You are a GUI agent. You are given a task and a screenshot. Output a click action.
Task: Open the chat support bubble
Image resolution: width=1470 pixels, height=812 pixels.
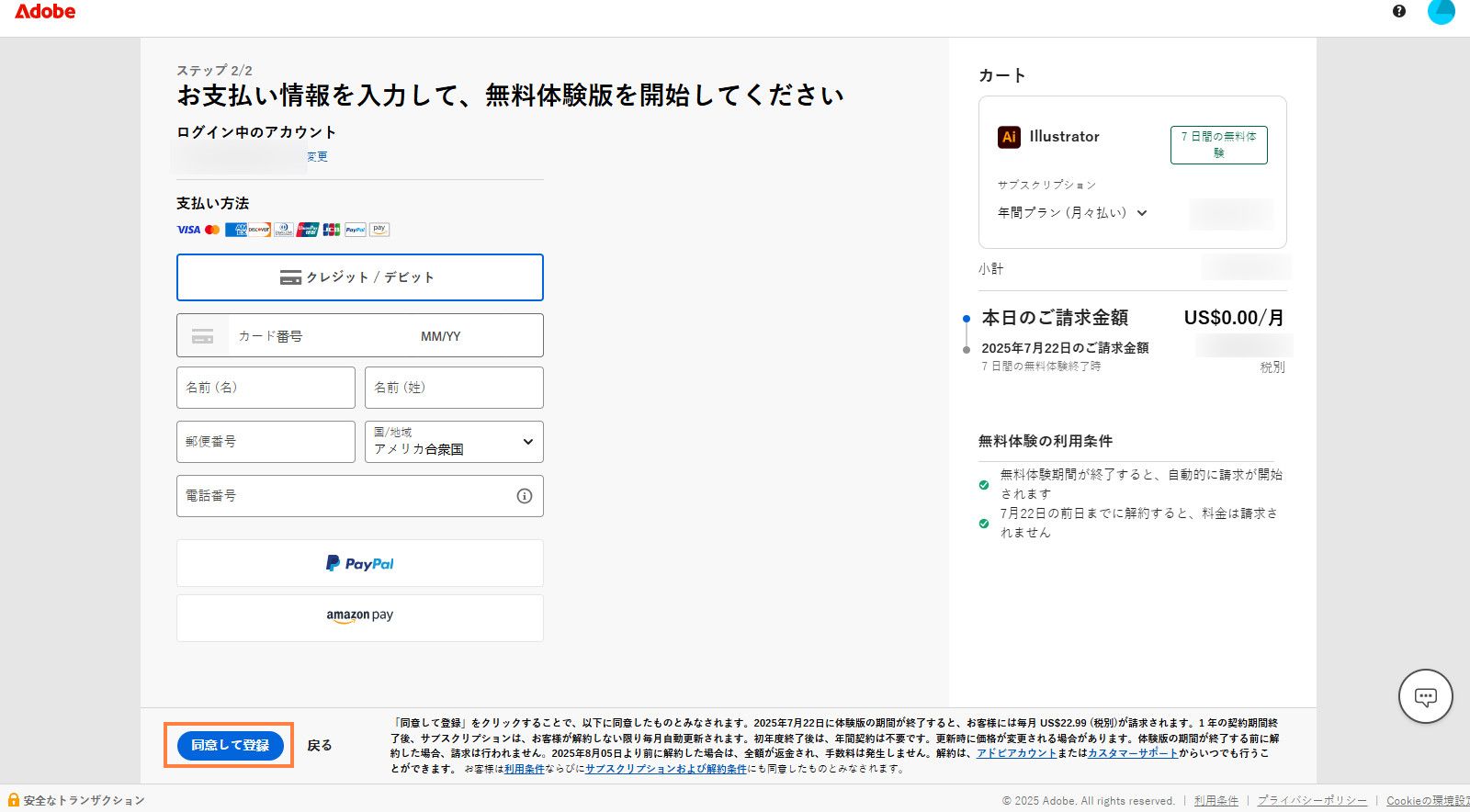coord(1425,696)
